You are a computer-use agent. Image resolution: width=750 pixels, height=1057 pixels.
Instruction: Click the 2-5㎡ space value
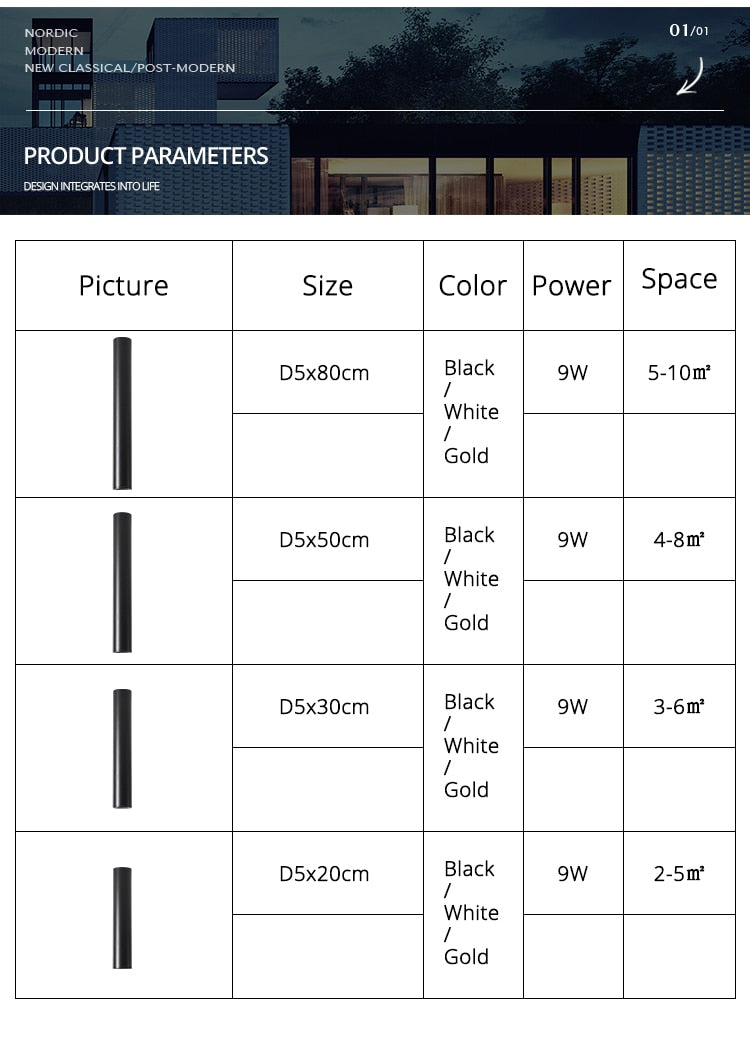point(679,874)
